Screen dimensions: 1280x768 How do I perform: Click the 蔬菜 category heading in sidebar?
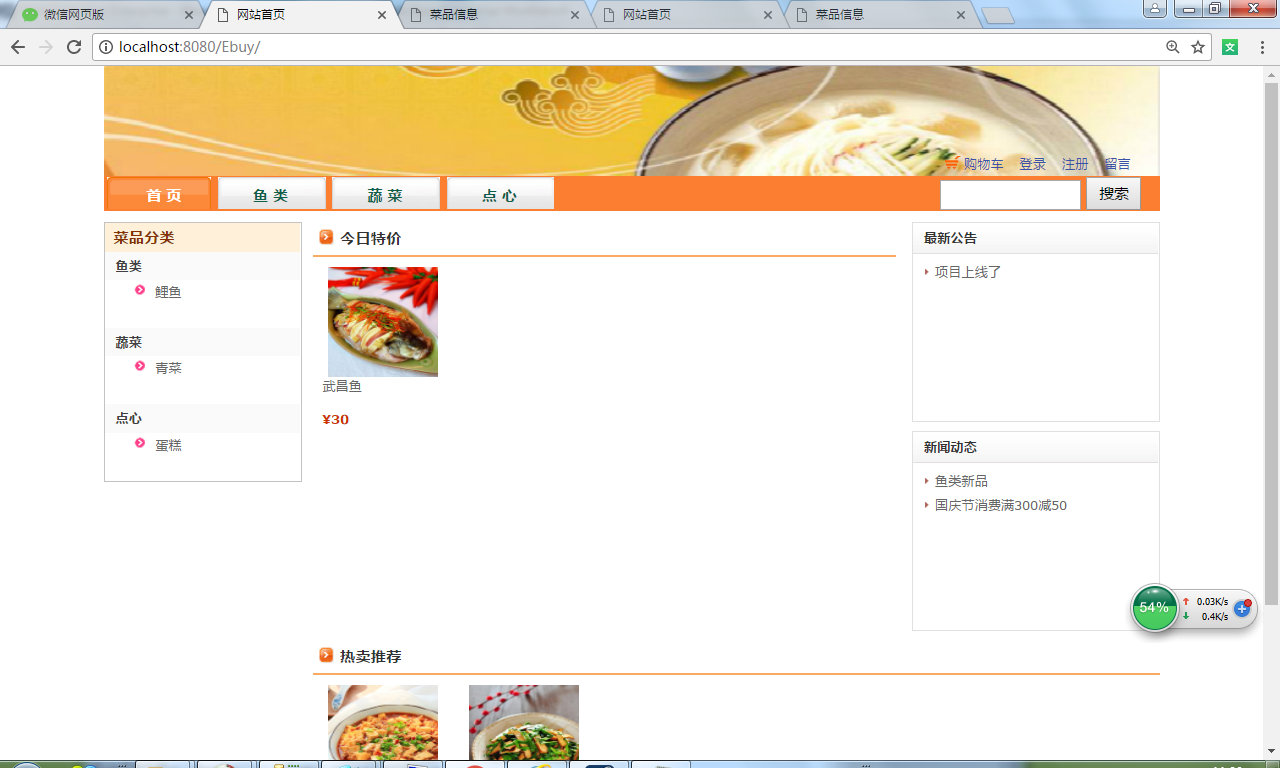point(129,342)
